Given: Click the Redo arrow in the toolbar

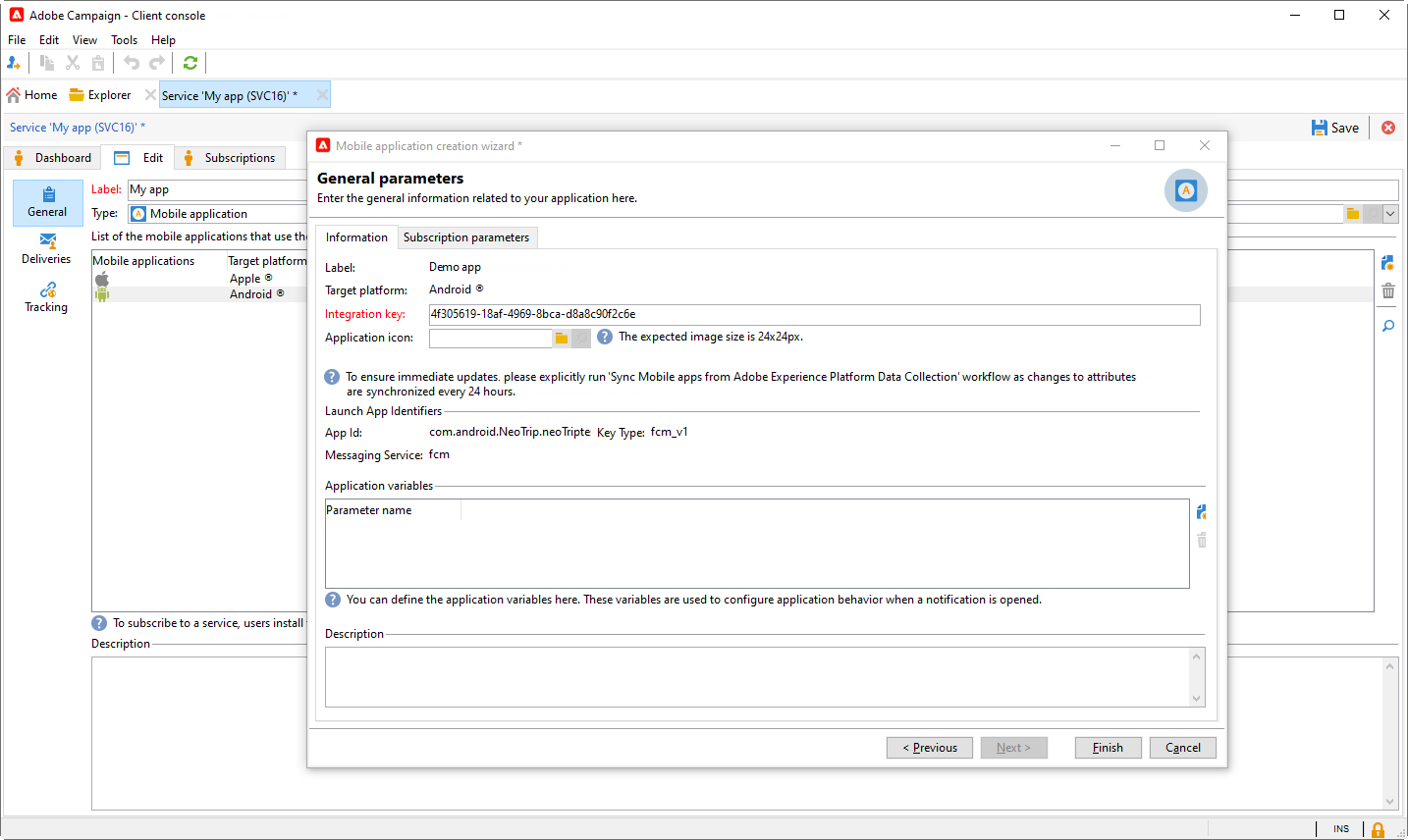Looking at the screenshot, I should coord(157,63).
